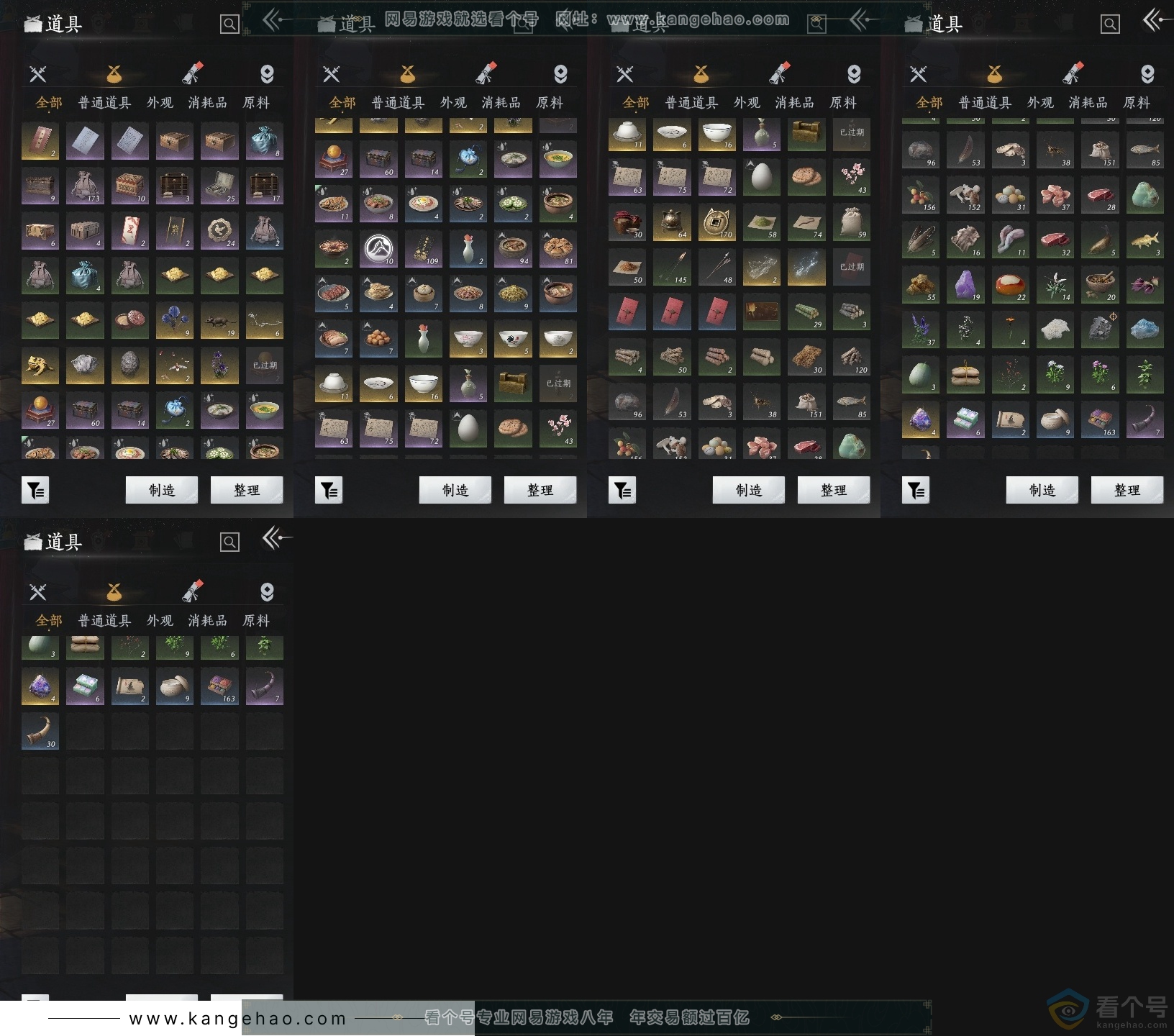Viewport: 1174px width, 1036px height.
Task: Open filter options in the second panel
Action: 329,490
